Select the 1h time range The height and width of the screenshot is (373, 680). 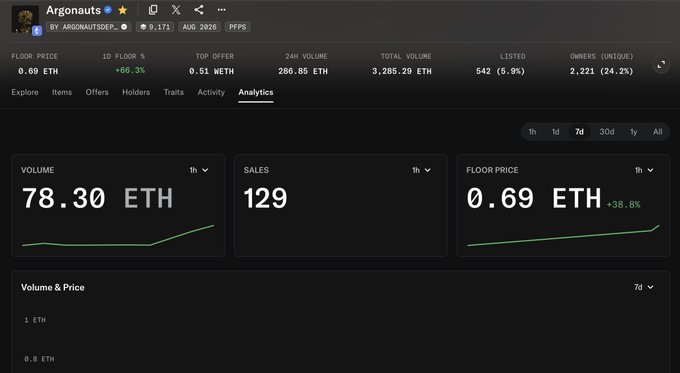pyautogui.click(x=532, y=132)
